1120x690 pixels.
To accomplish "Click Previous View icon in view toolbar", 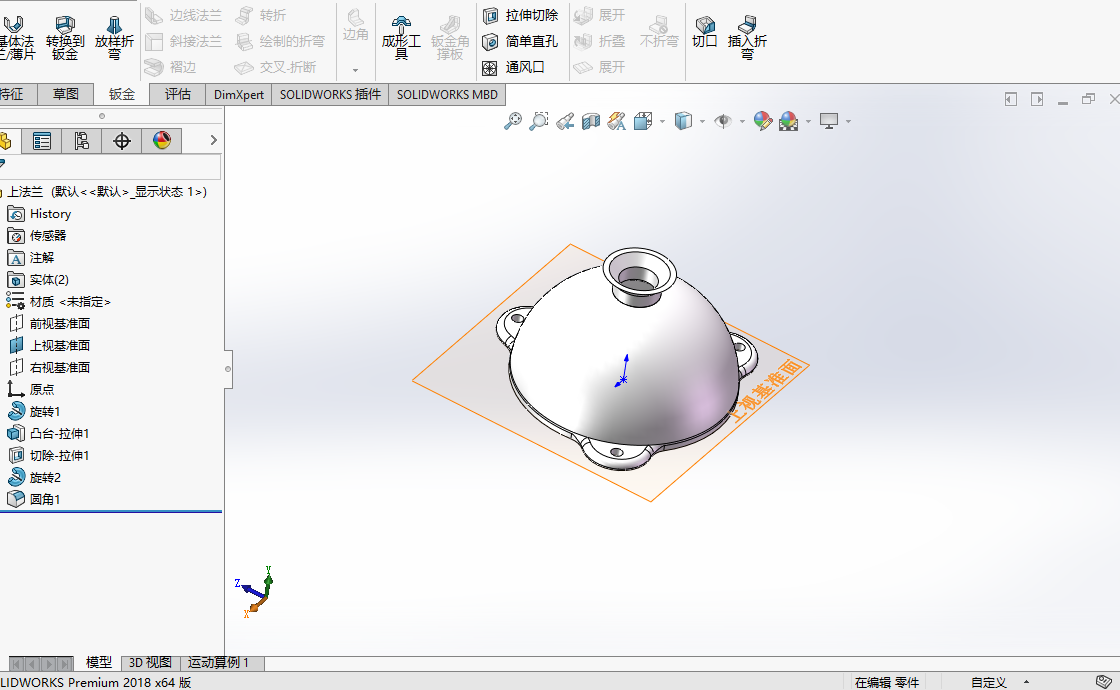I will click(565, 121).
